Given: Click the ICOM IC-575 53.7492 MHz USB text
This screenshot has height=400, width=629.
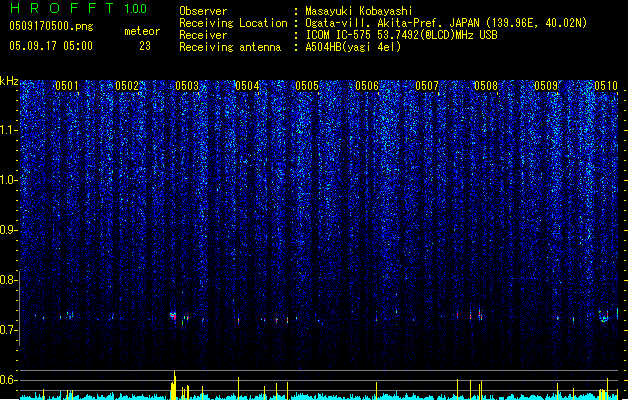Looking at the screenshot, I should point(402,35).
